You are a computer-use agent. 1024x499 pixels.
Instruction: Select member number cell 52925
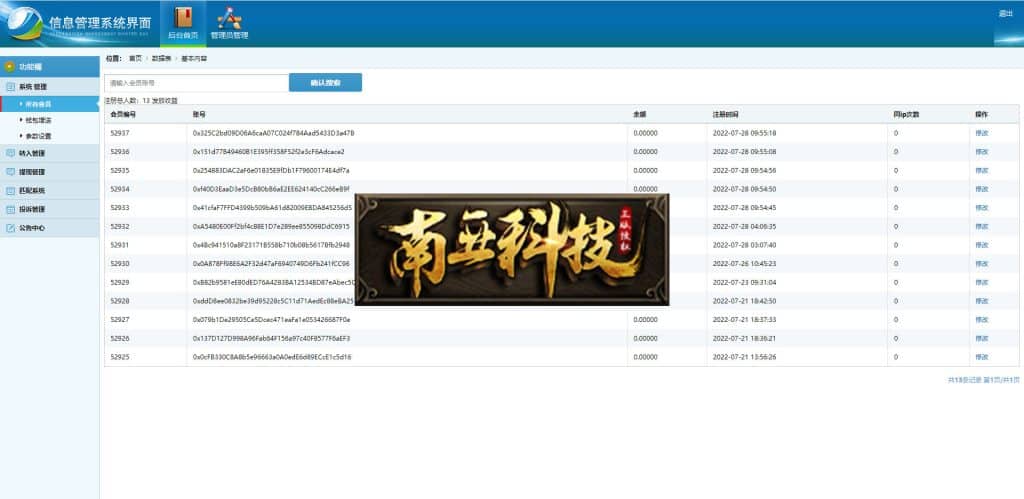pyautogui.click(x=120, y=357)
